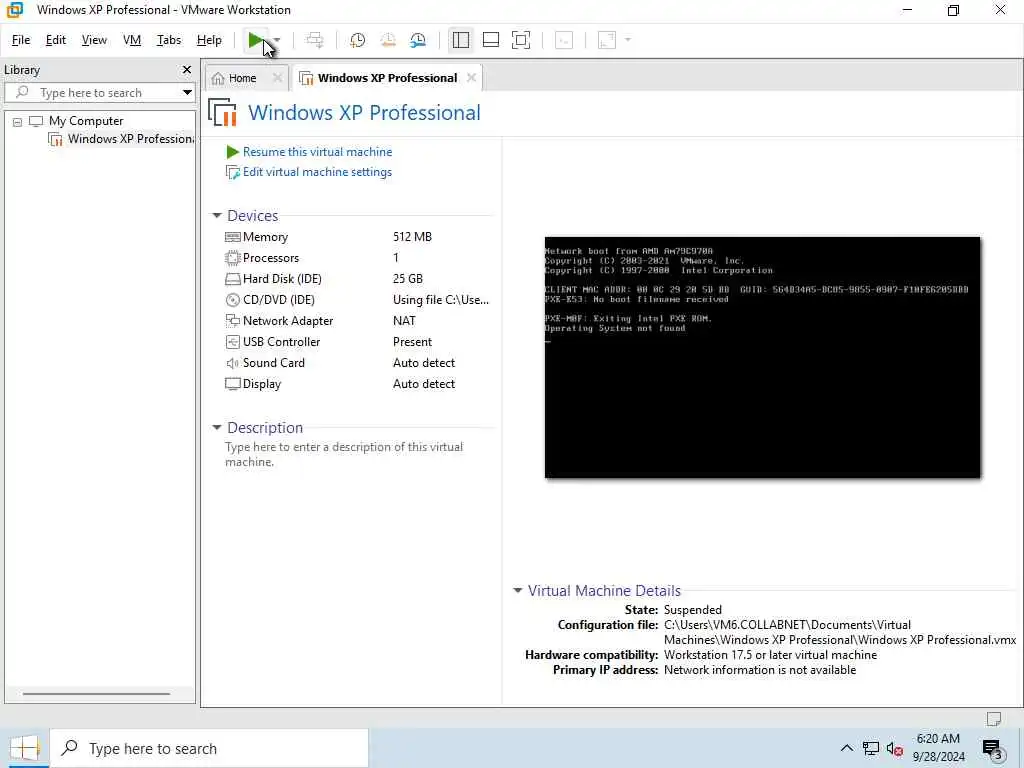
Task: Click the message log icon in status bar
Action: [x=994, y=719]
